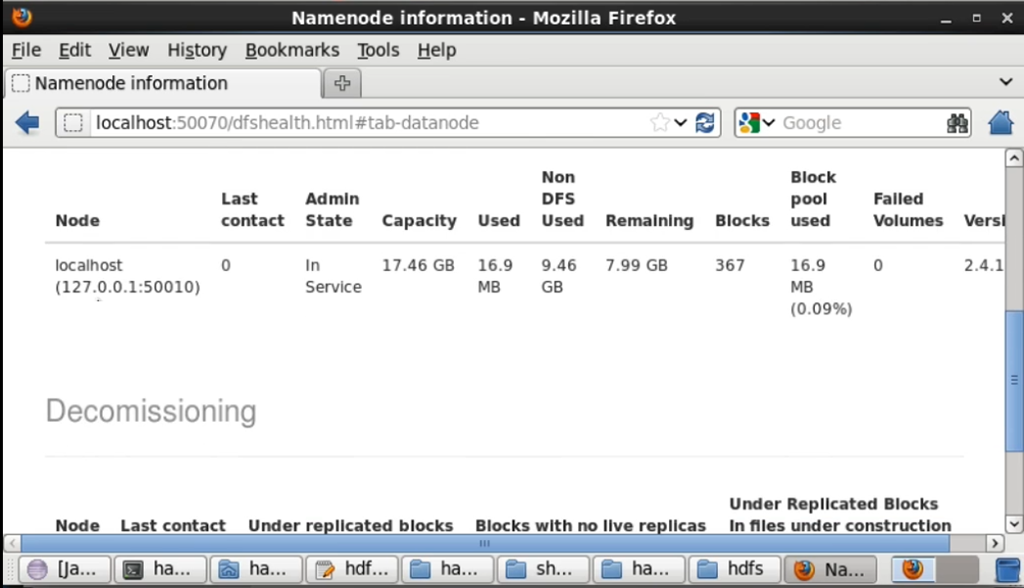Click the 'Blocks with no live replicas' header

pyautogui.click(x=590, y=526)
